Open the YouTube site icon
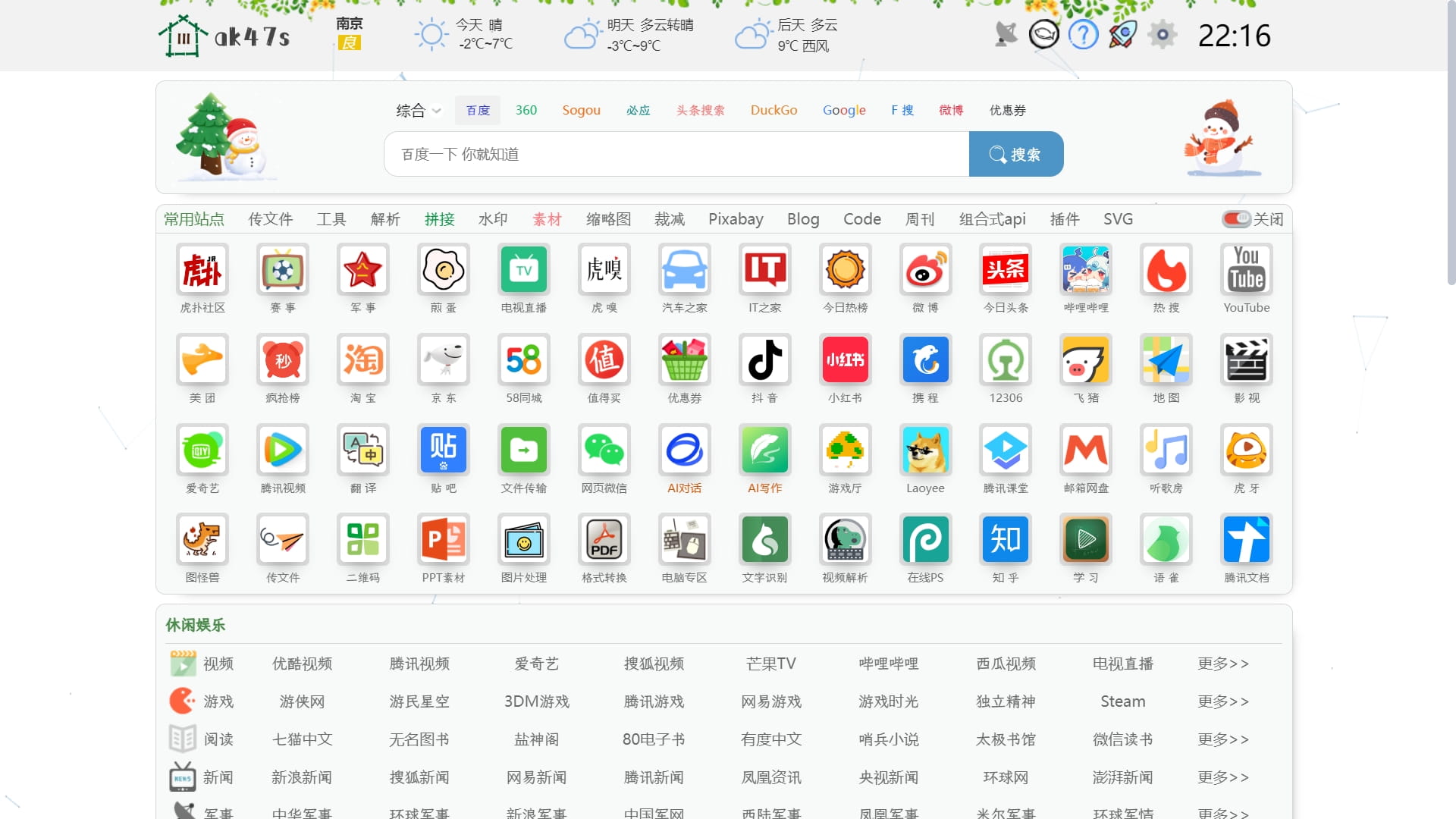Viewport: 1456px width, 819px height. click(x=1246, y=270)
